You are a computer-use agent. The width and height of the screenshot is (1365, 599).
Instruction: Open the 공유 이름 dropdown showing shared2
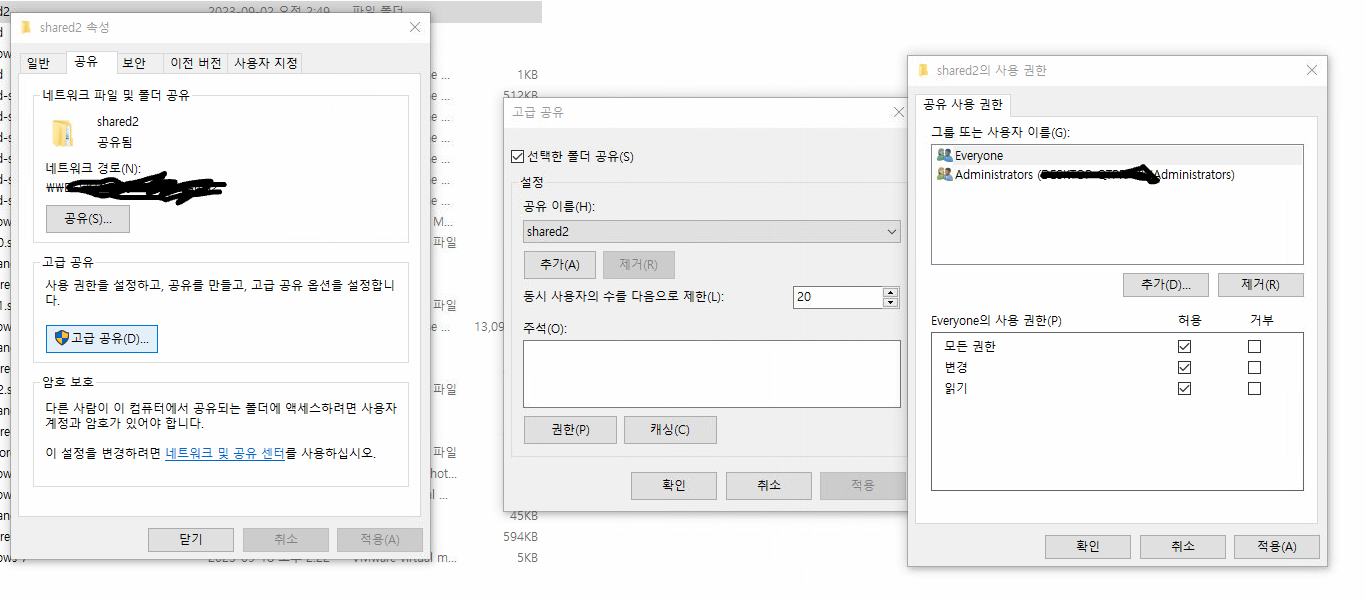pos(712,231)
